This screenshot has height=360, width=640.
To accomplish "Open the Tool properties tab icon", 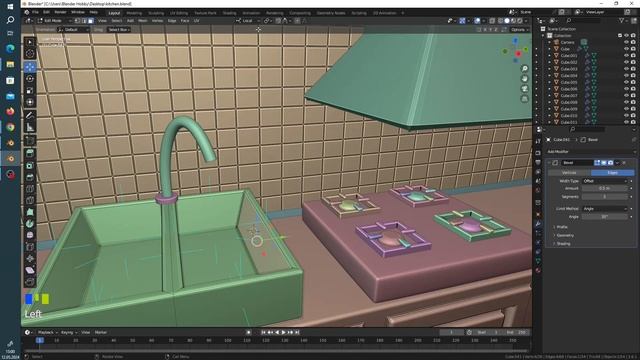I will (538, 141).
